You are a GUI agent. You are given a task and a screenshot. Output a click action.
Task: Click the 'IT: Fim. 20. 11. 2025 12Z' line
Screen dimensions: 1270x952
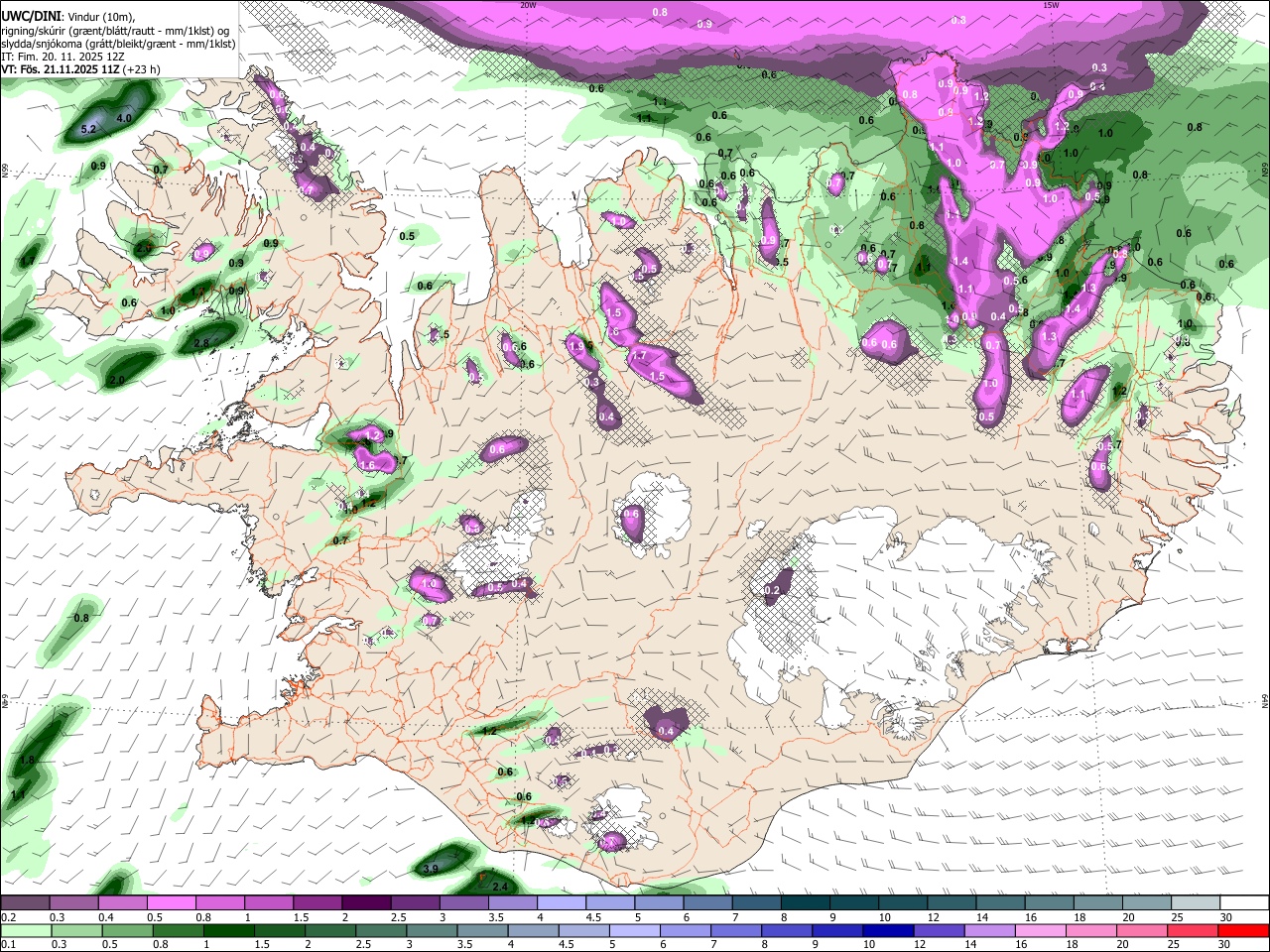click(x=63, y=57)
